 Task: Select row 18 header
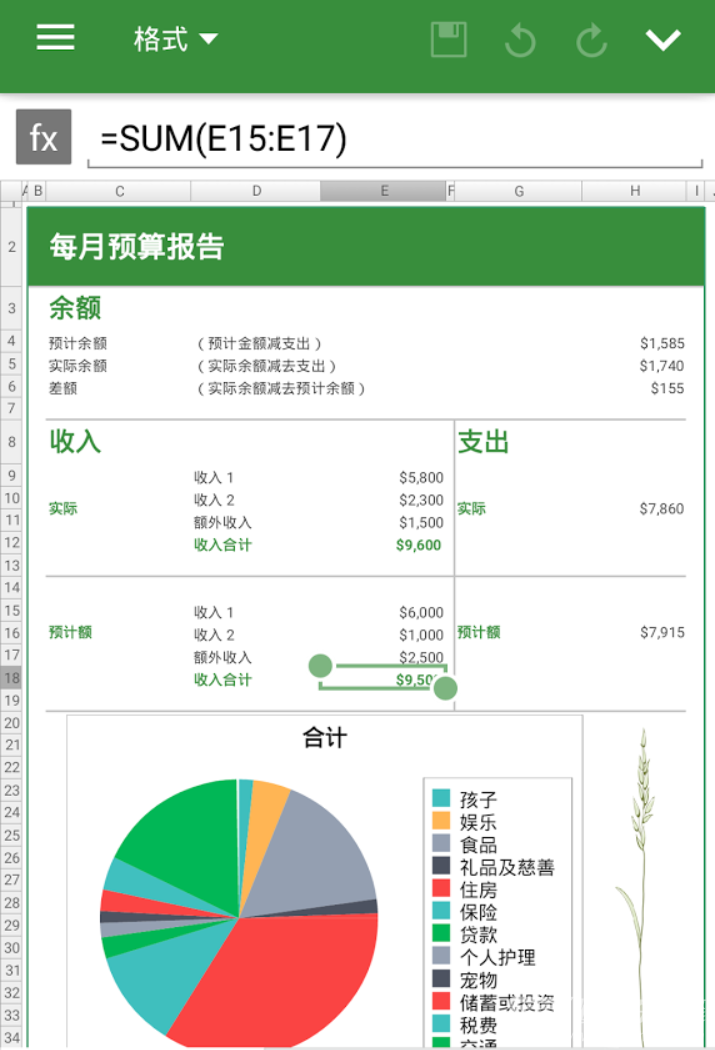11,678
